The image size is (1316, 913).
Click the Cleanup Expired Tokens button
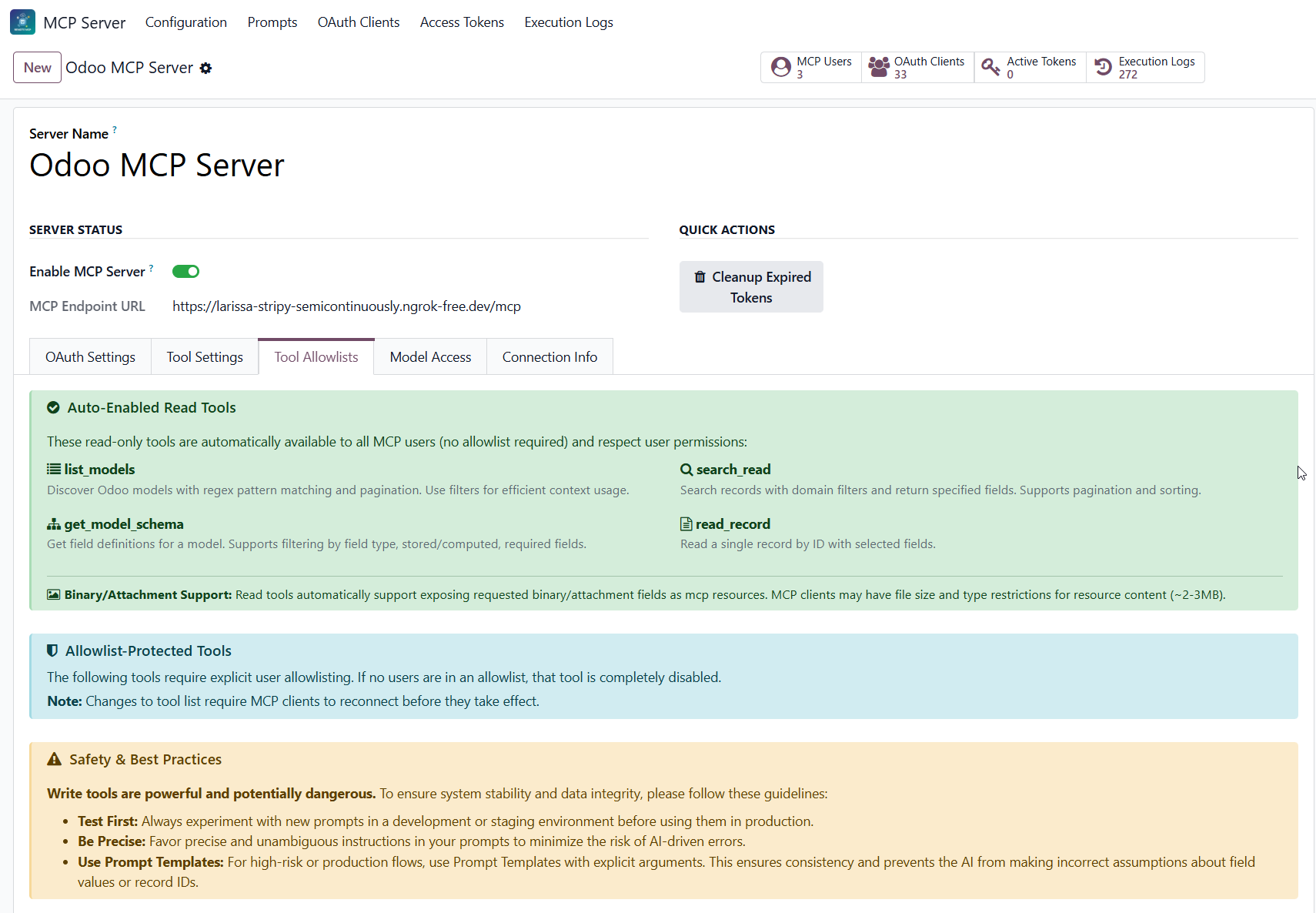[x=751, y=287]
